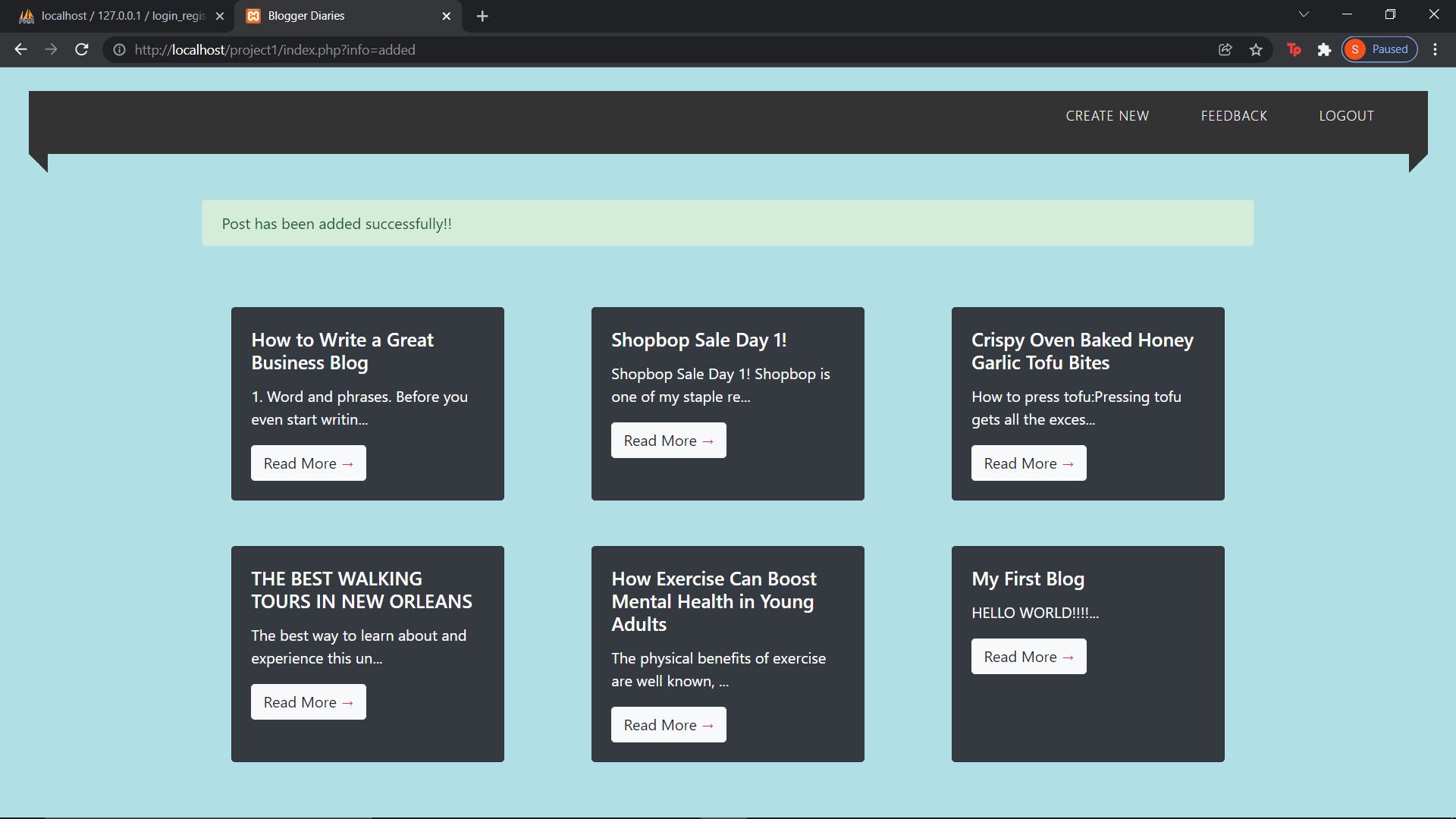Switch to the phpMyAdmin localhost tab
The height and width of the screenshot is (819, 1456).
tap(114, 15)
